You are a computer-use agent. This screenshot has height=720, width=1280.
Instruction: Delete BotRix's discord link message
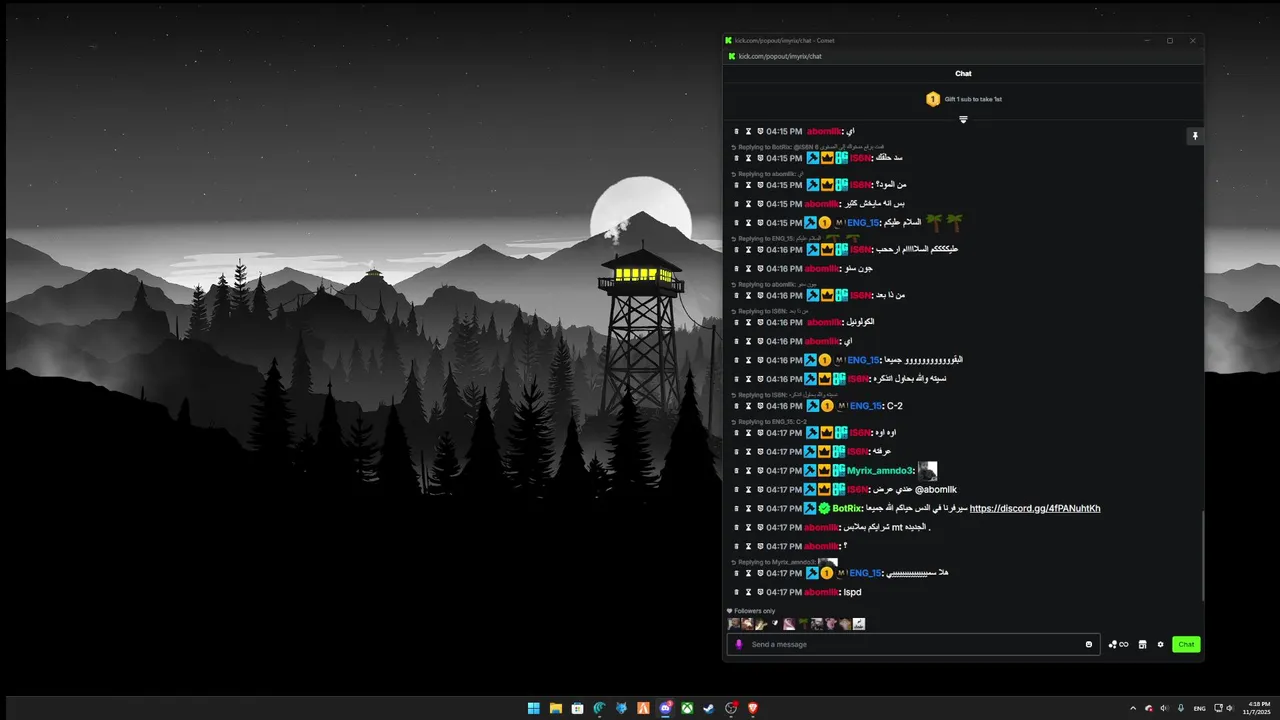[x=736, y=508]
